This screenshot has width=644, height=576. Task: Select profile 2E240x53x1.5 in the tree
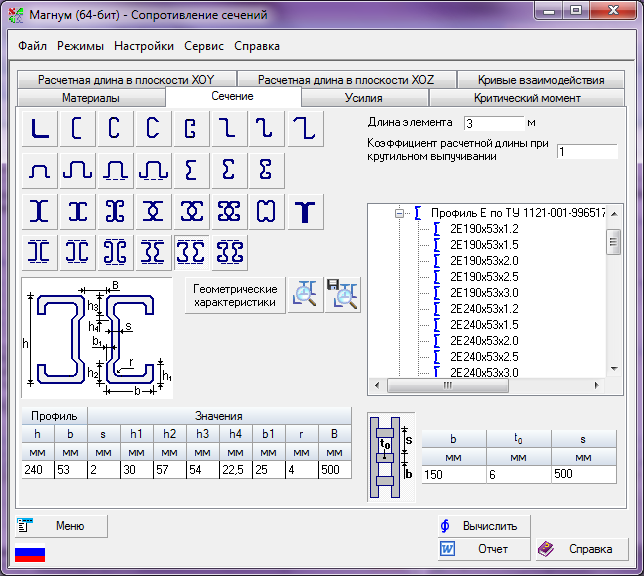point(483,324)
